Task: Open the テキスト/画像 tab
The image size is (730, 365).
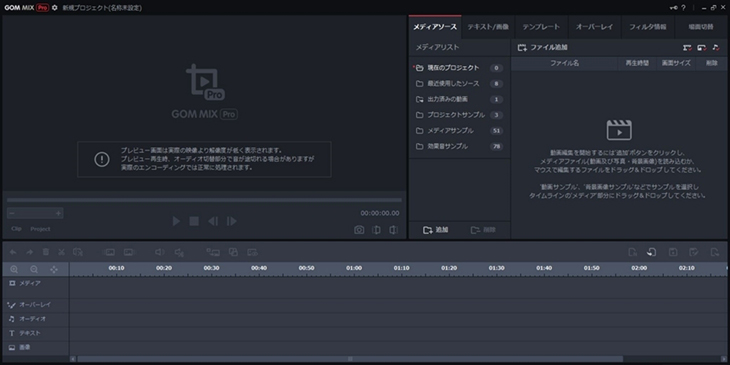Action: [x=488, y=27]
